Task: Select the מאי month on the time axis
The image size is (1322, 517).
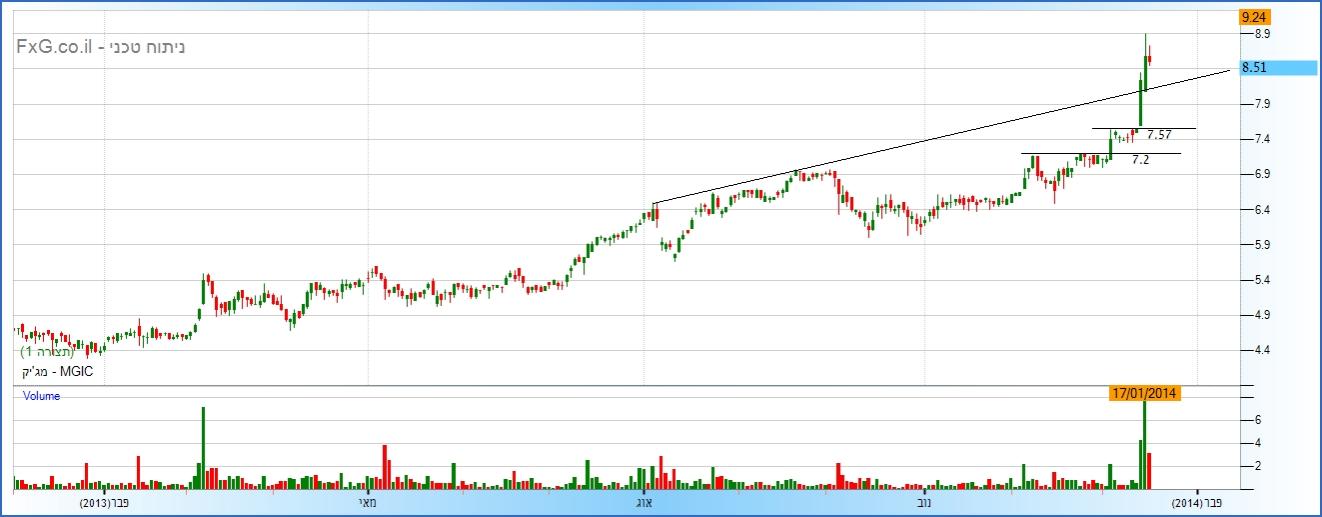Action: tap(367, 502)
